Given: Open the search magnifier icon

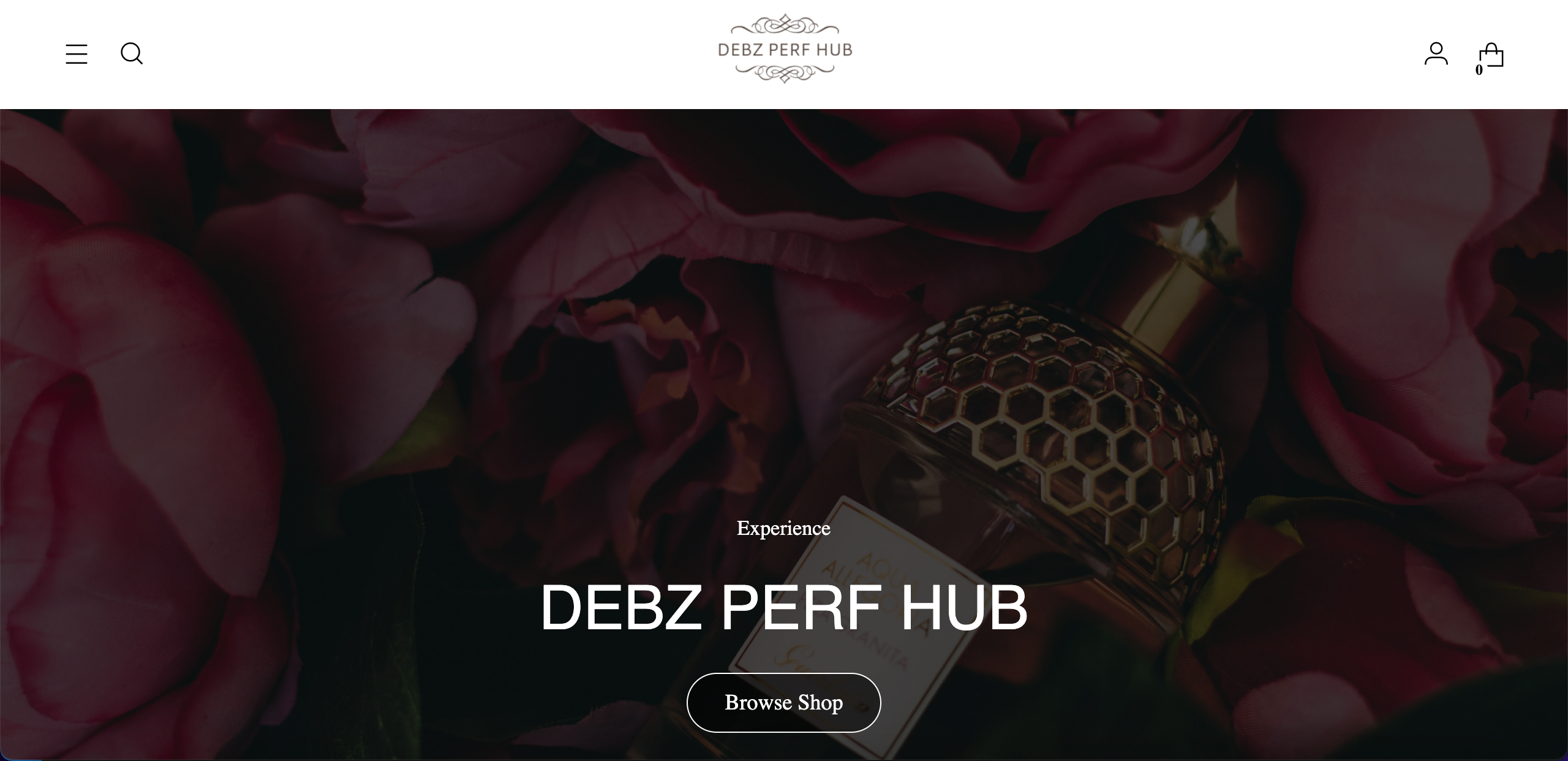Looking at the screenshot, I should tap(132, 54).
